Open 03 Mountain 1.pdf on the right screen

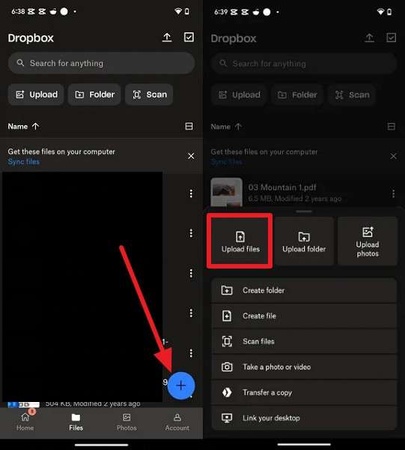click(x=304, y=193)
